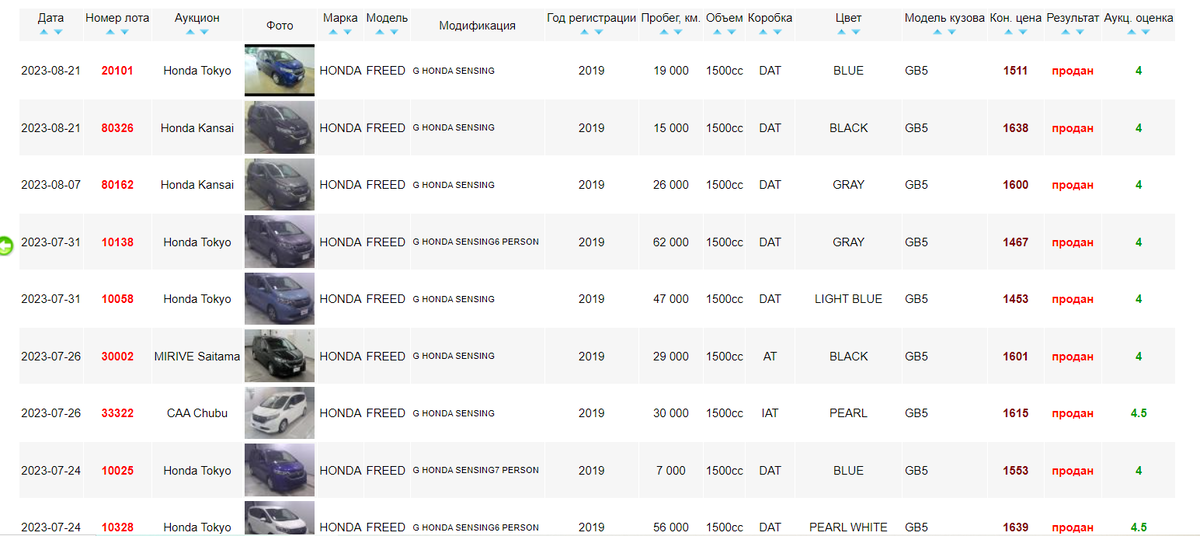
Task: Open lot number 20101
Action: tap(117, 71)
